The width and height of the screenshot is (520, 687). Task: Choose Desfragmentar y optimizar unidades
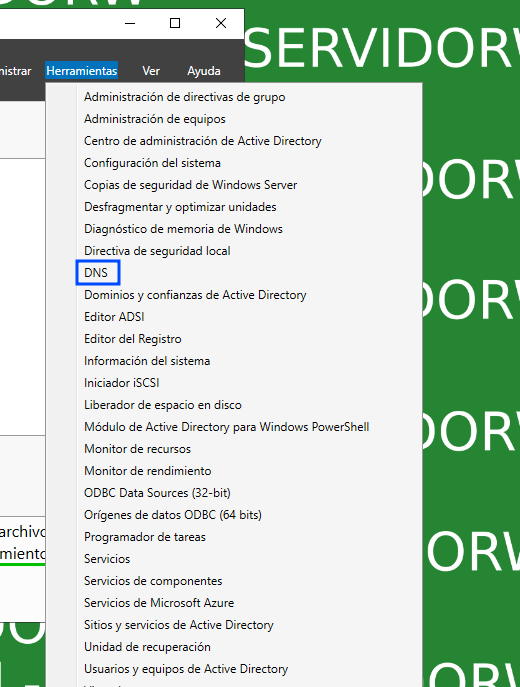(180, 207)
